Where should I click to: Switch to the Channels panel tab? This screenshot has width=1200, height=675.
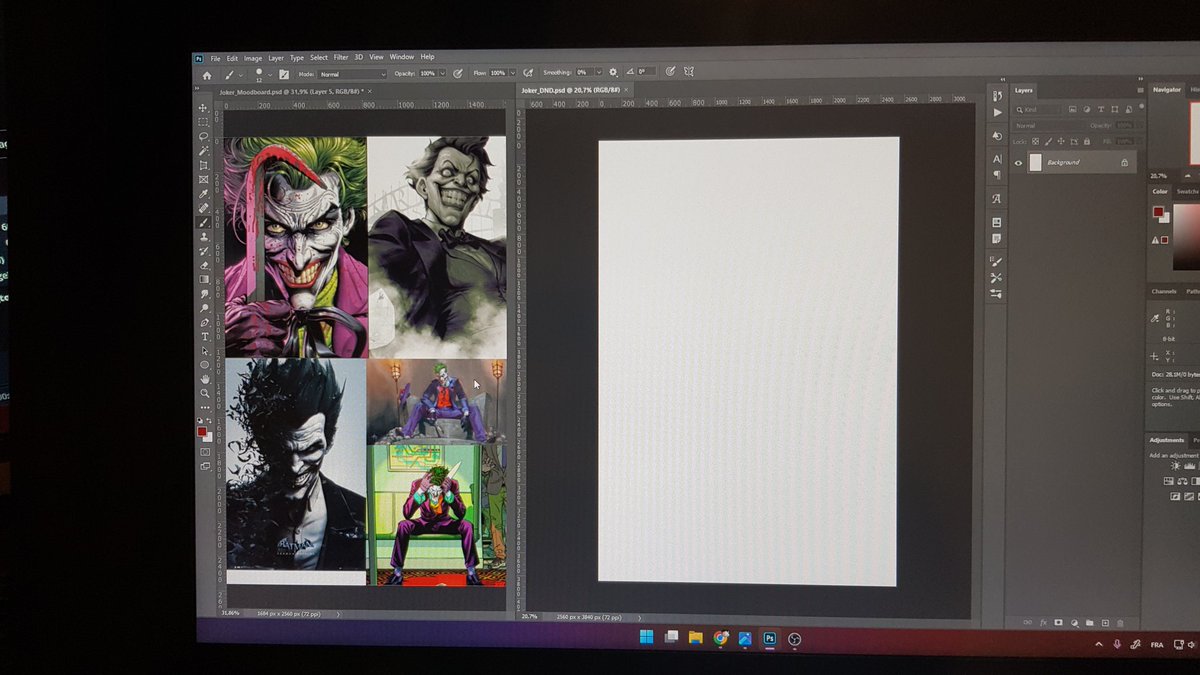[x=1164, y=292]
